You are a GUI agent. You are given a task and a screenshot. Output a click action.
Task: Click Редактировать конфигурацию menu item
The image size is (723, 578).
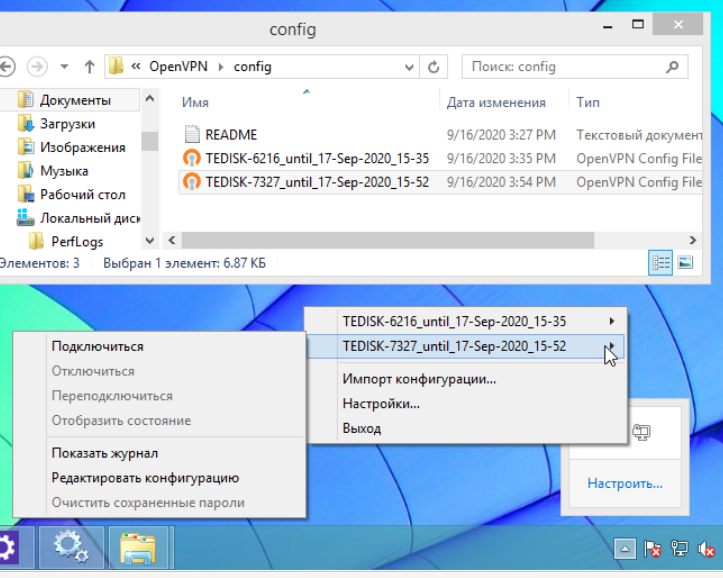pos(145,478)
